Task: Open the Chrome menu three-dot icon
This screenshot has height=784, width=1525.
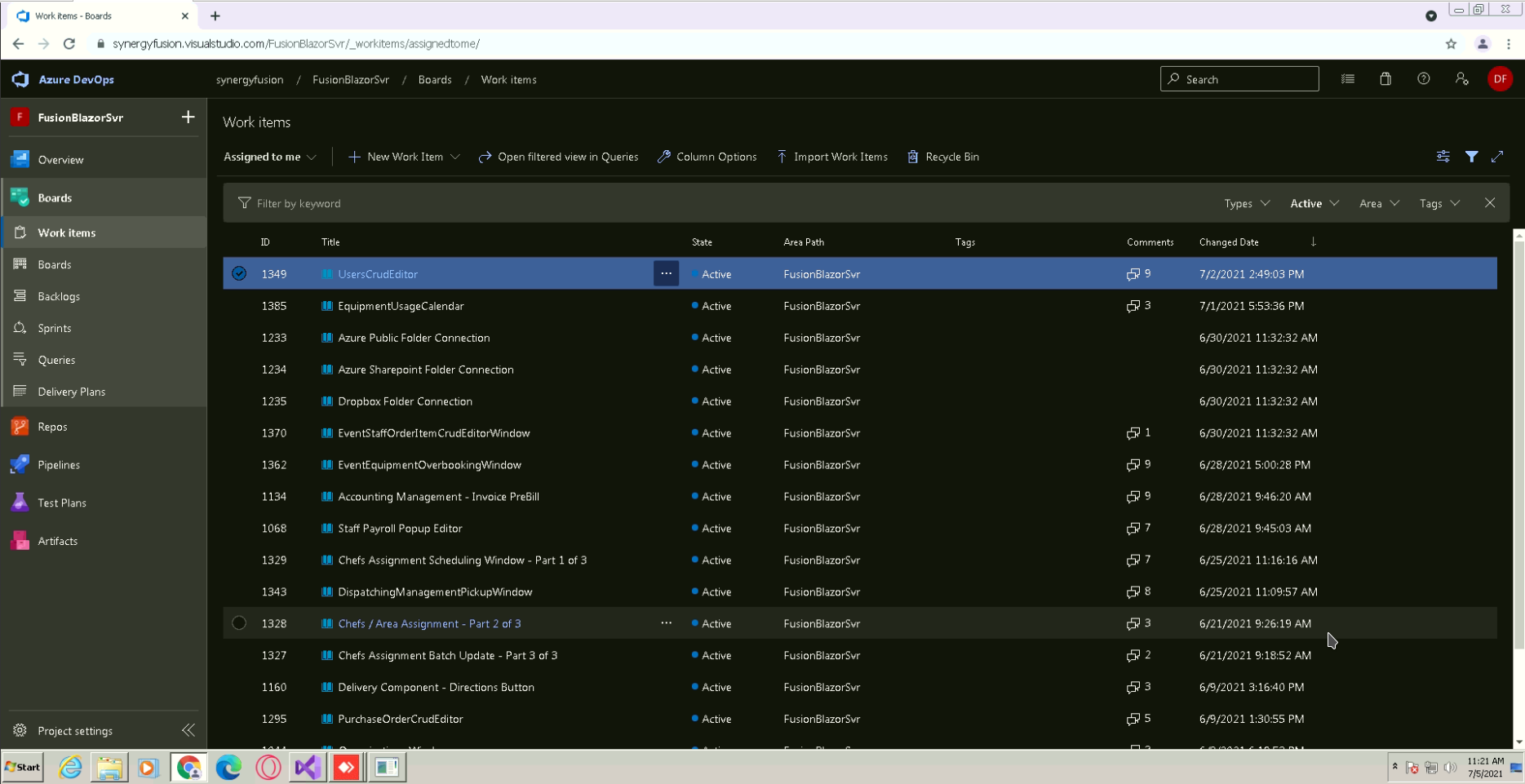Action: pos(1509,44)
